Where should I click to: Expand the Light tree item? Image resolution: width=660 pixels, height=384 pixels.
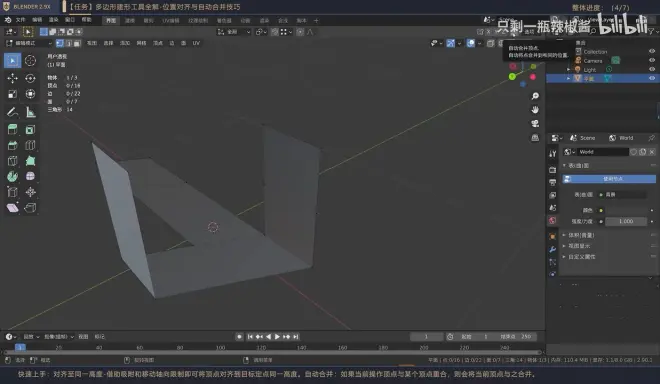tap(568, 69)
